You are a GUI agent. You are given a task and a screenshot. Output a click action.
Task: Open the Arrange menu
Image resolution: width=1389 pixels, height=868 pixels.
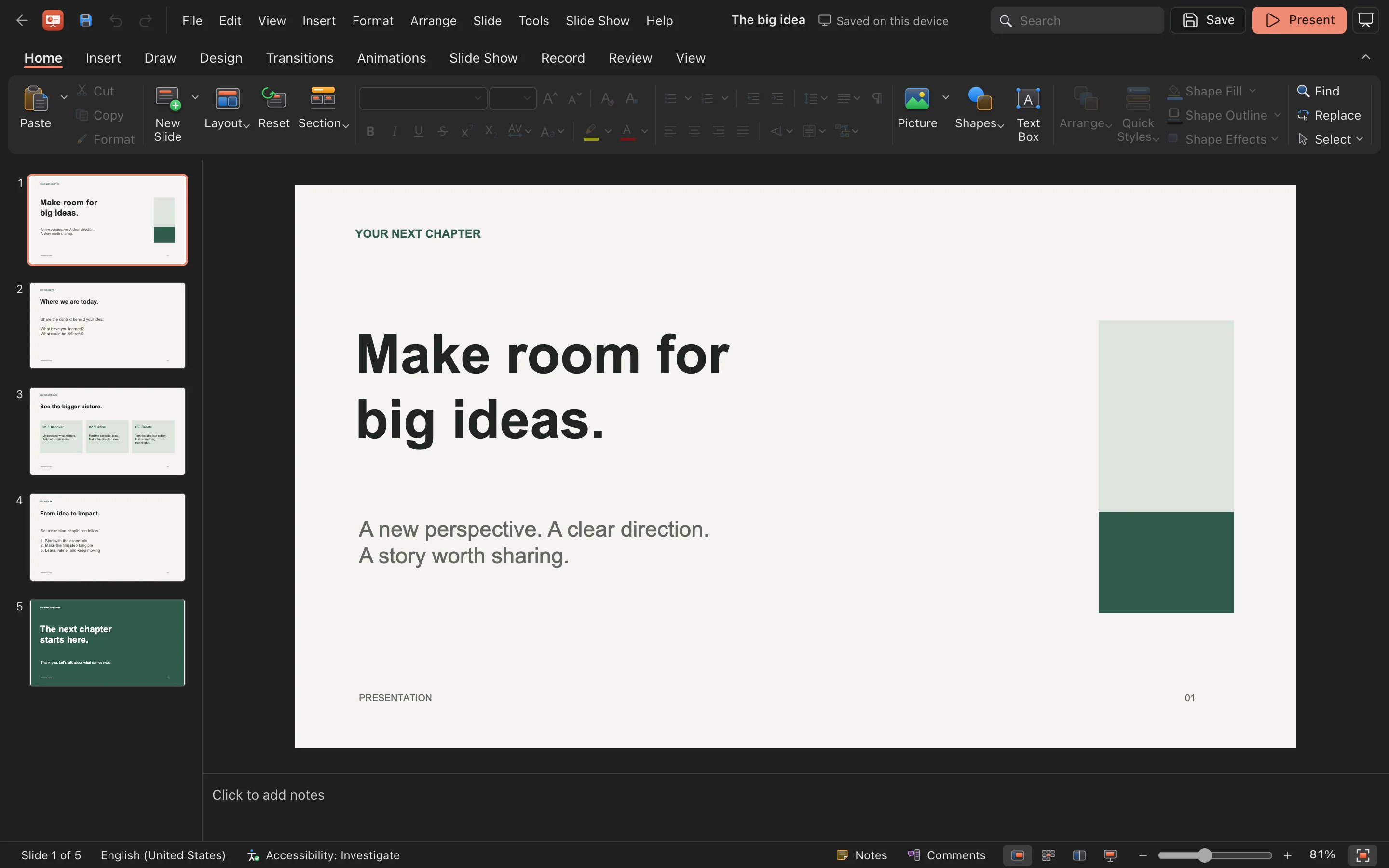click(x=434, y=21)
